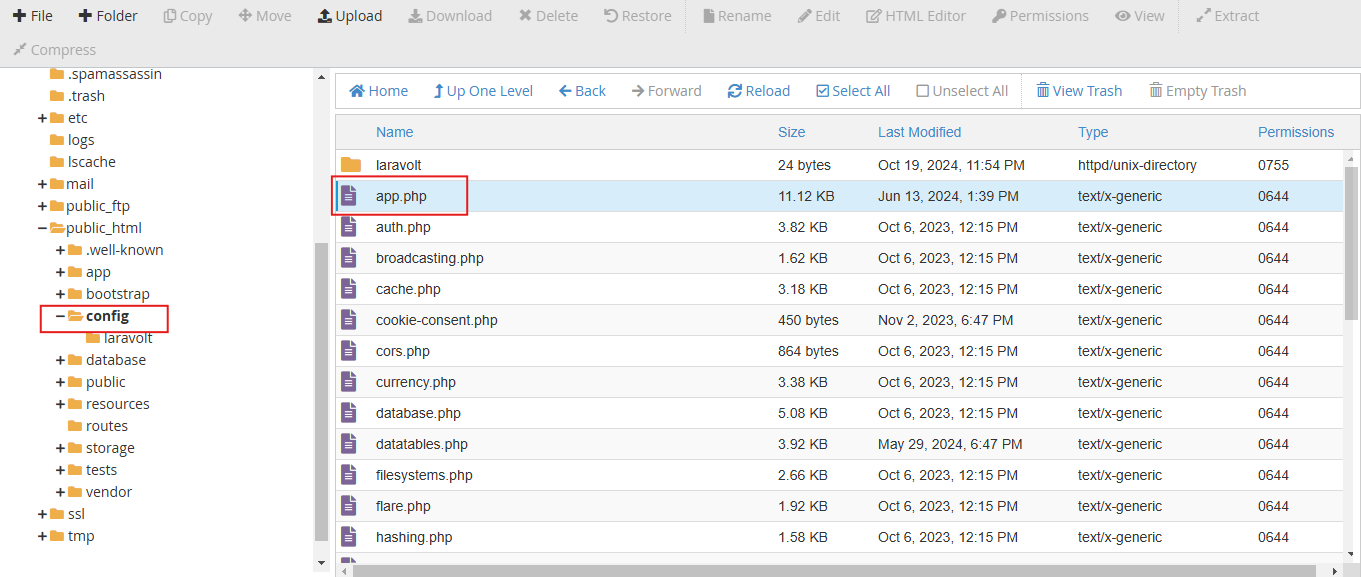Expand the storage folder node

tap(60, 448)
